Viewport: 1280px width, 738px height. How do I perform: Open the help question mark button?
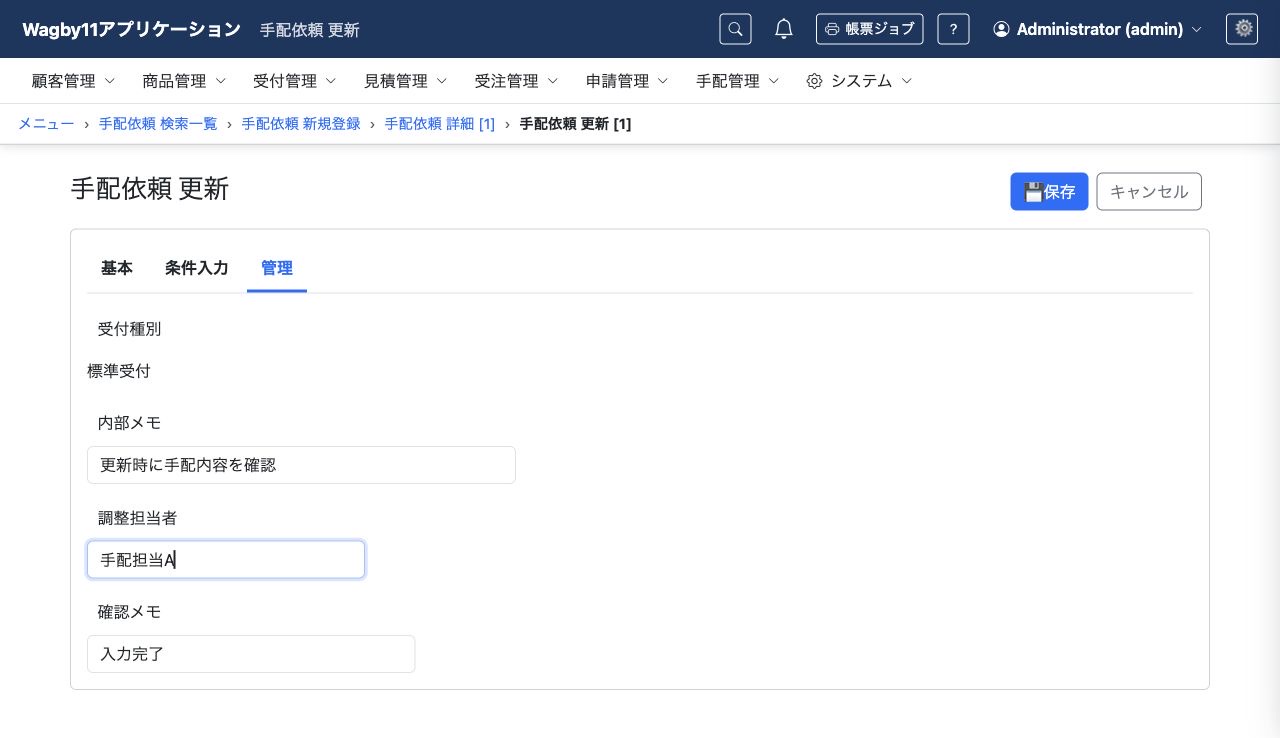953,29
